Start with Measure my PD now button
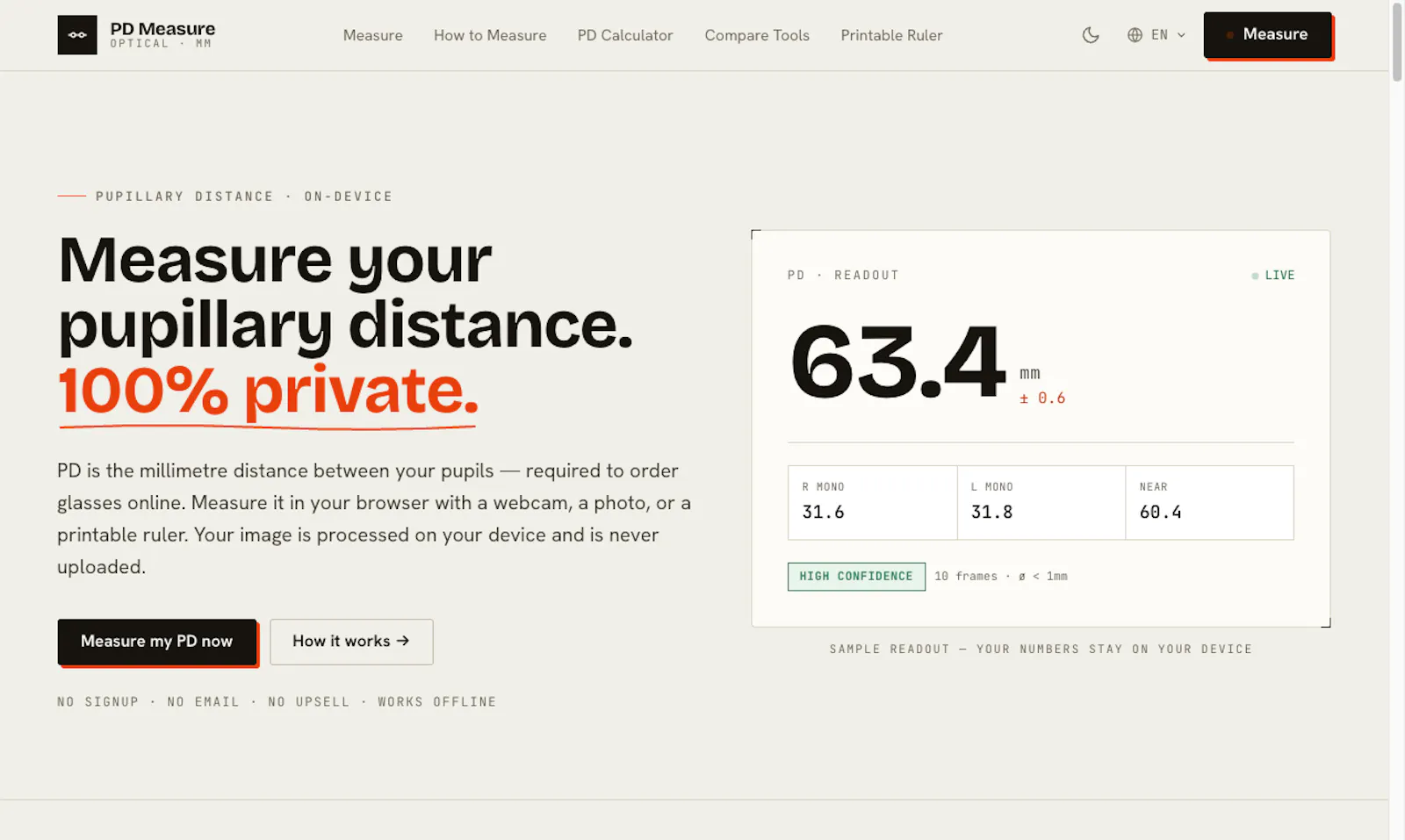The height and width of the screenshot is (840, 1405). click(x=157, y=642)
